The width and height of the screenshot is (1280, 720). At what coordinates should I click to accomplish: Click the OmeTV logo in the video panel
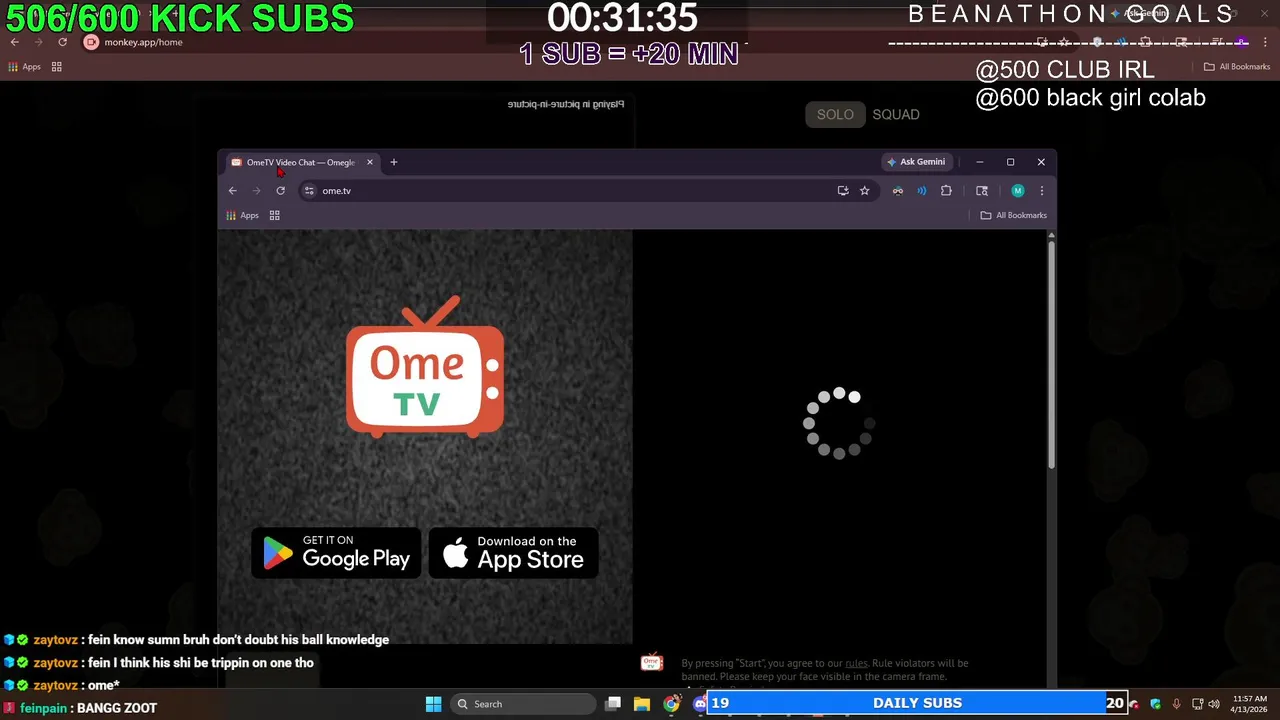click(425, 367)
